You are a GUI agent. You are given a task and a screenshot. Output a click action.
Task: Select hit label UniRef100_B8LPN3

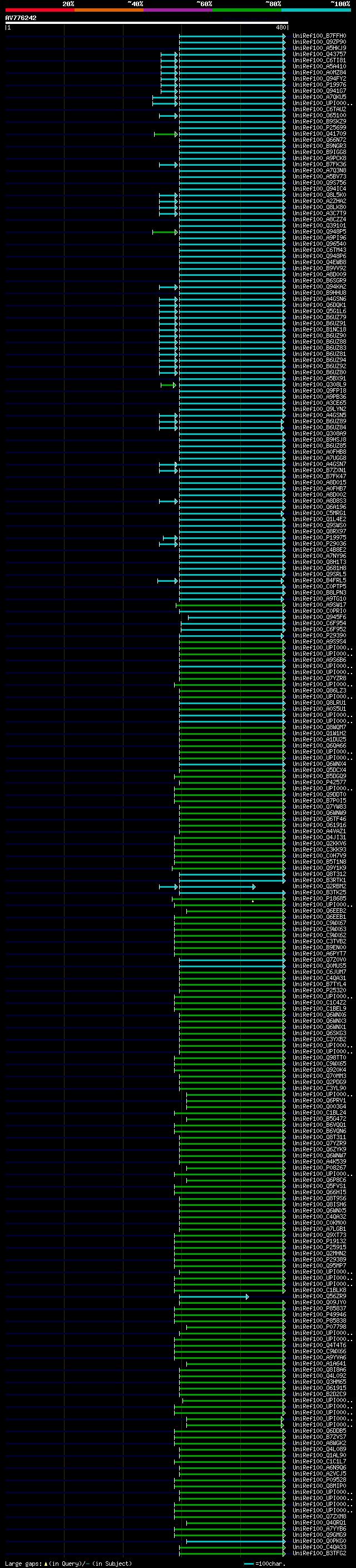tap(319, 592)
